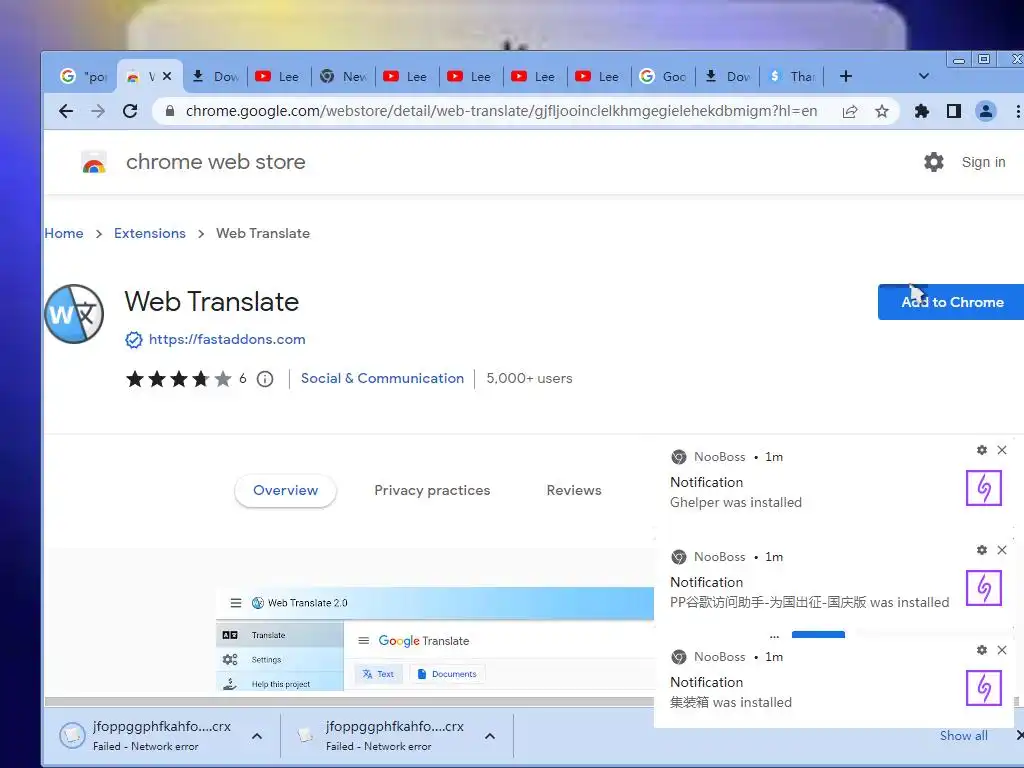Image resolution: width=1024 pixels, height=768 pixels.
Task: Bookmark this page with the star icon
Action: [x=882, y=112]
